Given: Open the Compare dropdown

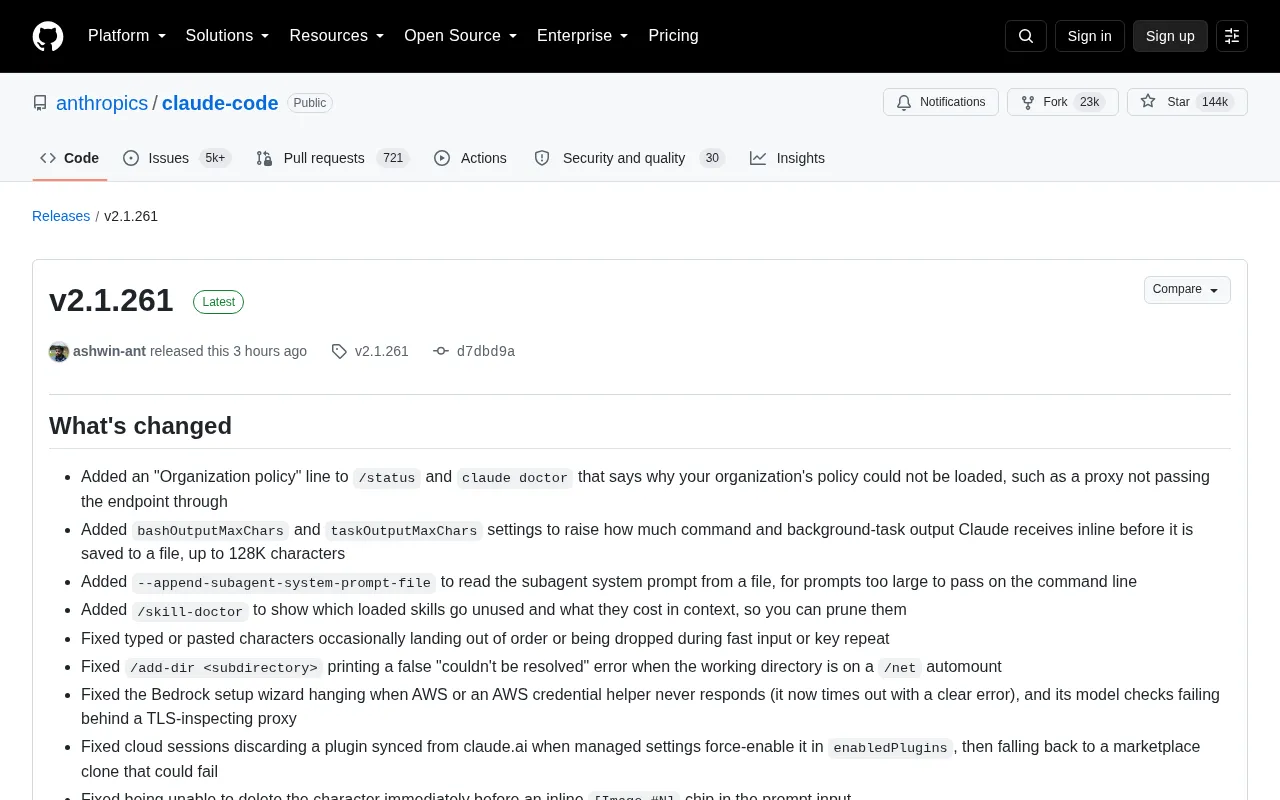Looking at the screenshot, I should pyautogui.click(x=1187, y=290).
